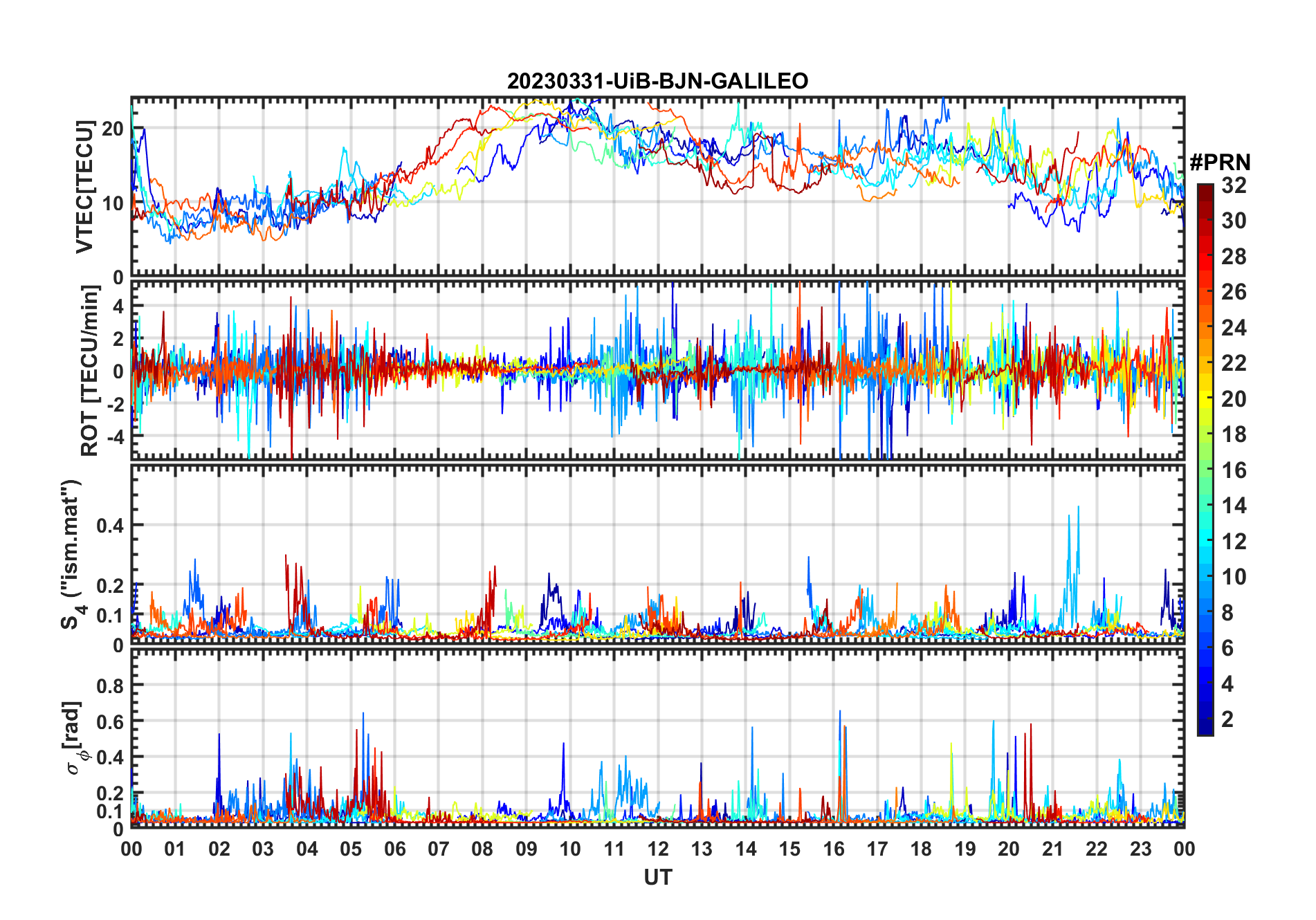The image size is (1316, 920).
Task: Click colorbar tick label 10
Action: pyautogui.click(x=1234, y=577)
